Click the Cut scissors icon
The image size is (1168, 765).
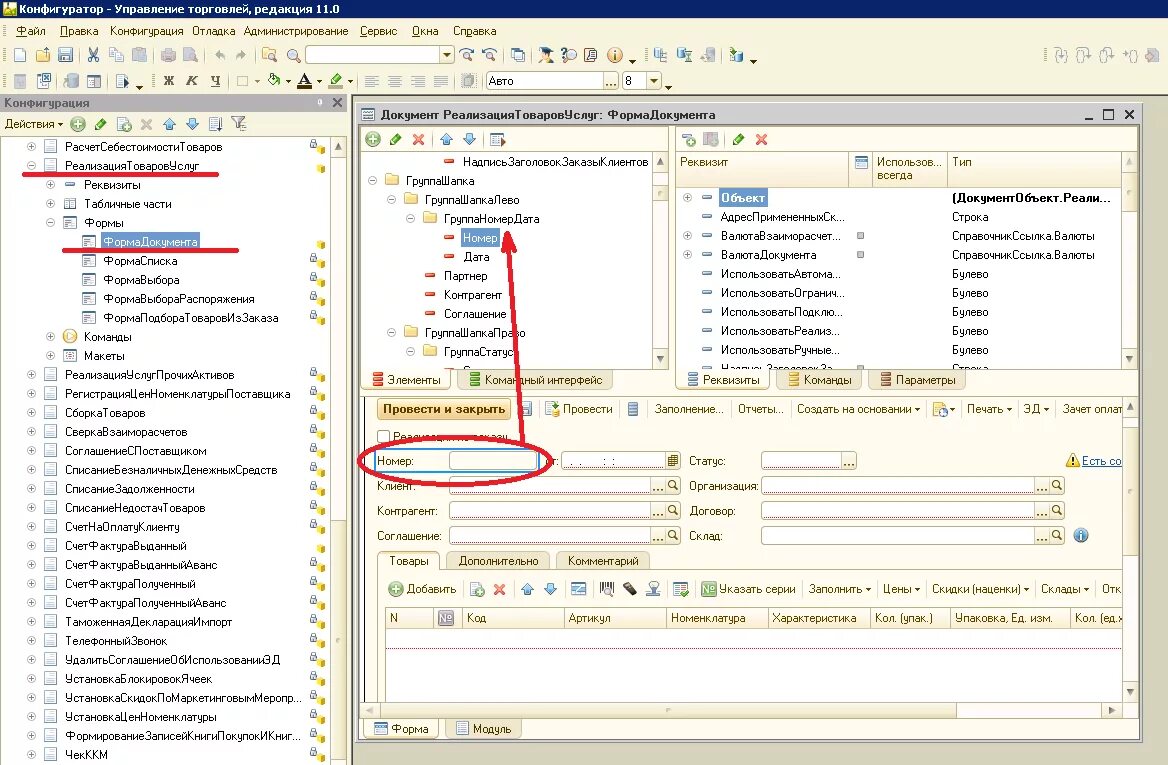(93, 55)
